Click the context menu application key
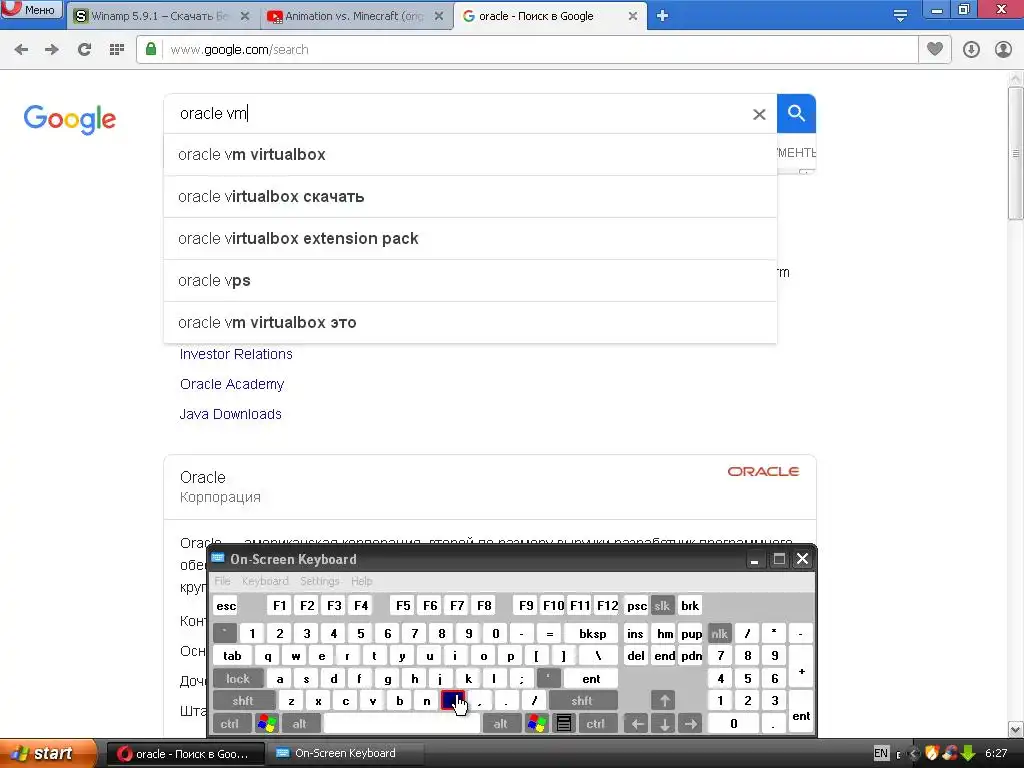 click(x=564, y=724)
